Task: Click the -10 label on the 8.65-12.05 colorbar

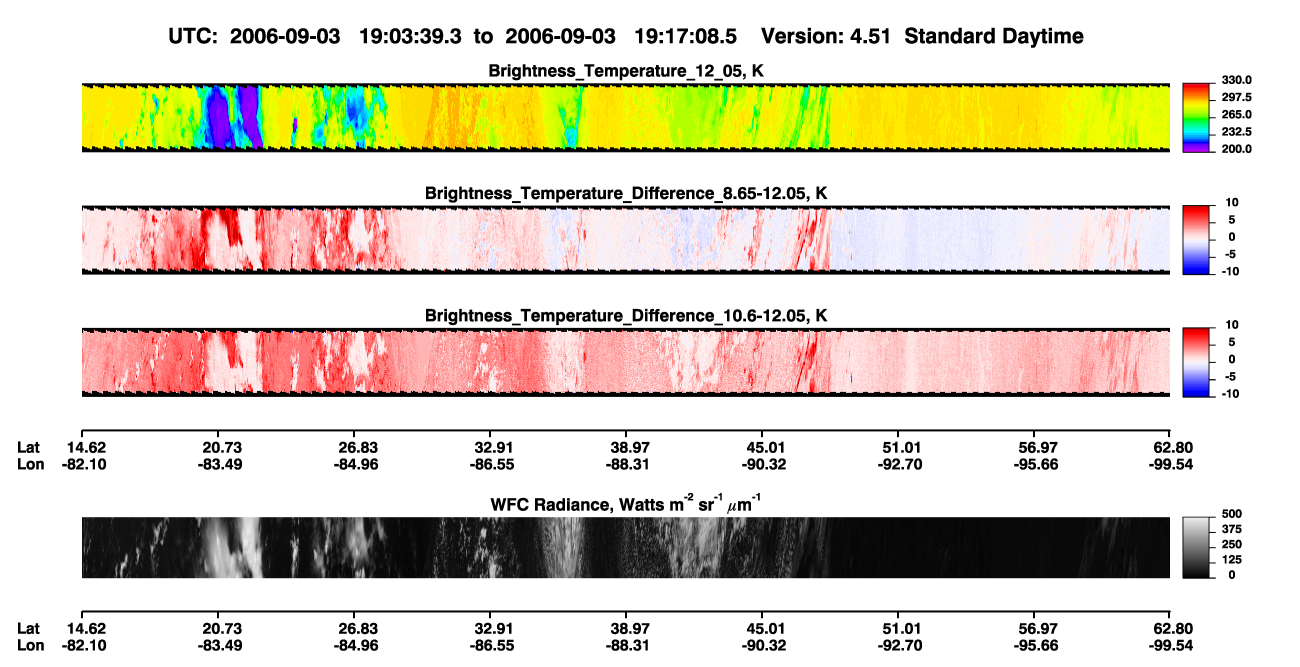Action: pos(1229,270)
